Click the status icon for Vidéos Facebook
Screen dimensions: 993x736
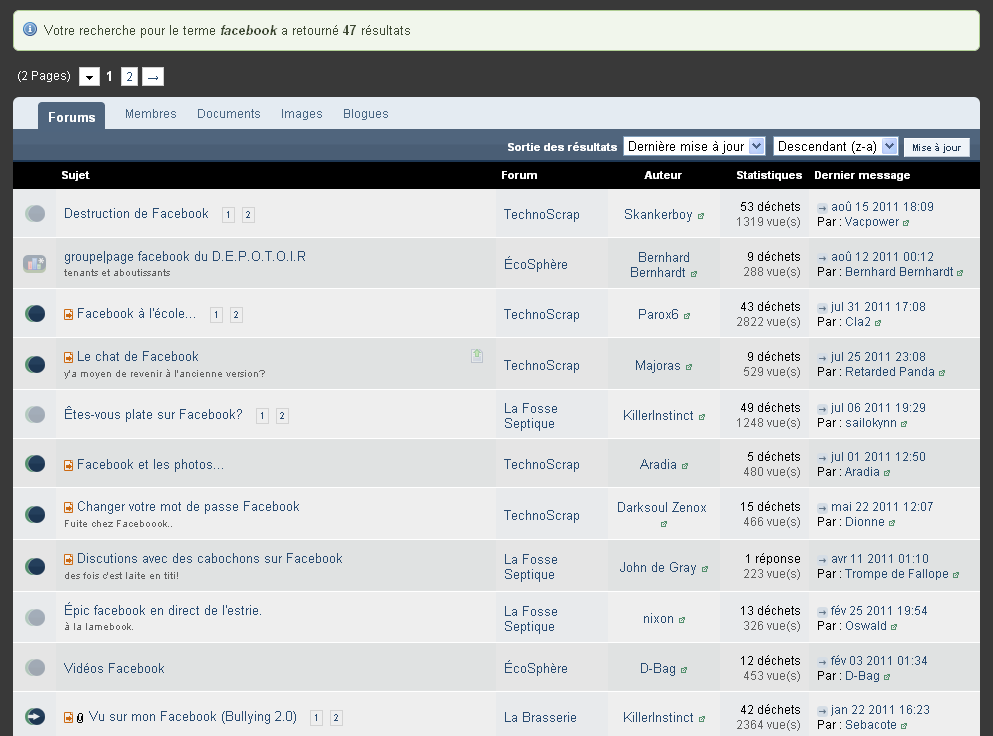(x=35, y=668)
